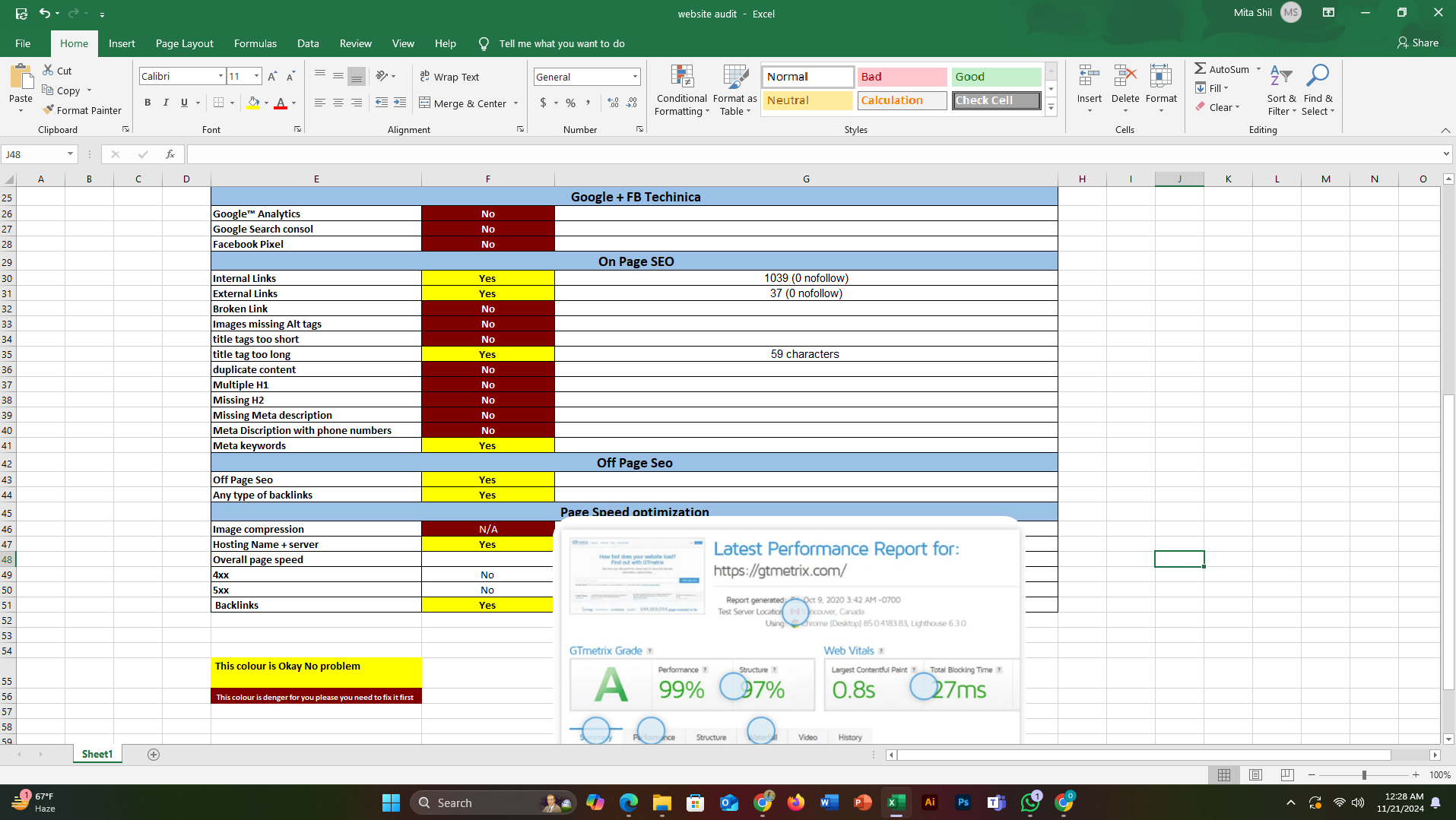Toggle Wrap Text option
The height and width of the screenshot is (820, 1456).
click(x=449, y=77)
